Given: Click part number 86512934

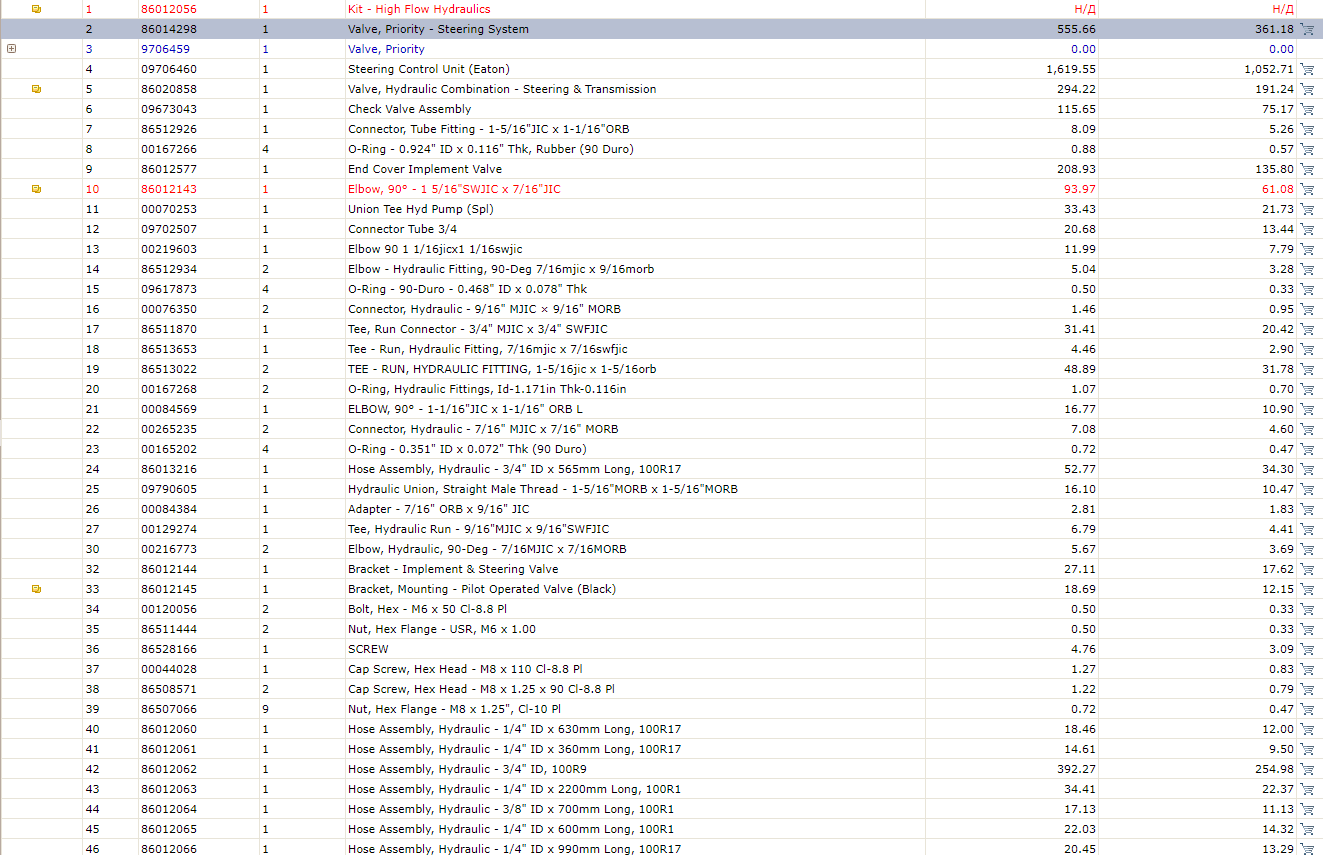Looking at the screenshot, I should pos(169,269).
